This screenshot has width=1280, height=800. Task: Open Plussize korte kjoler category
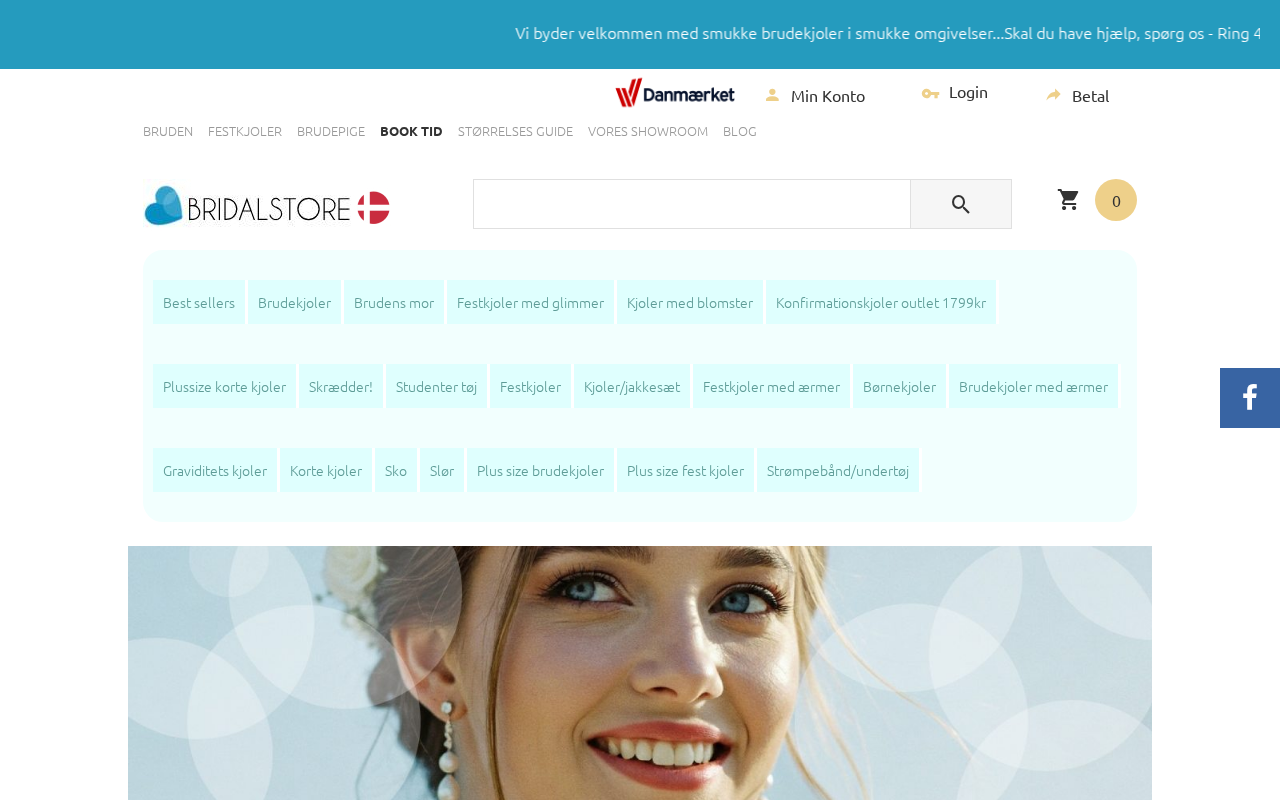point(224,386)
